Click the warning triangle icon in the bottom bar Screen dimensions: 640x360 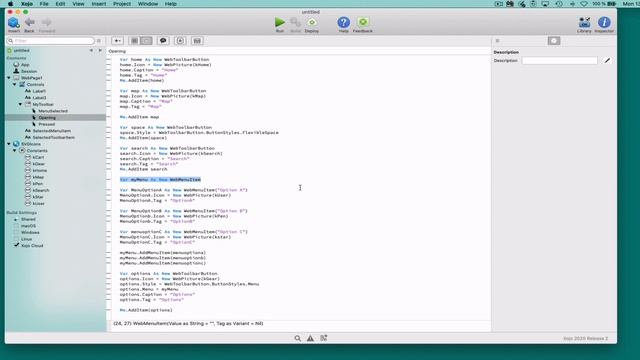click(310, 338)
